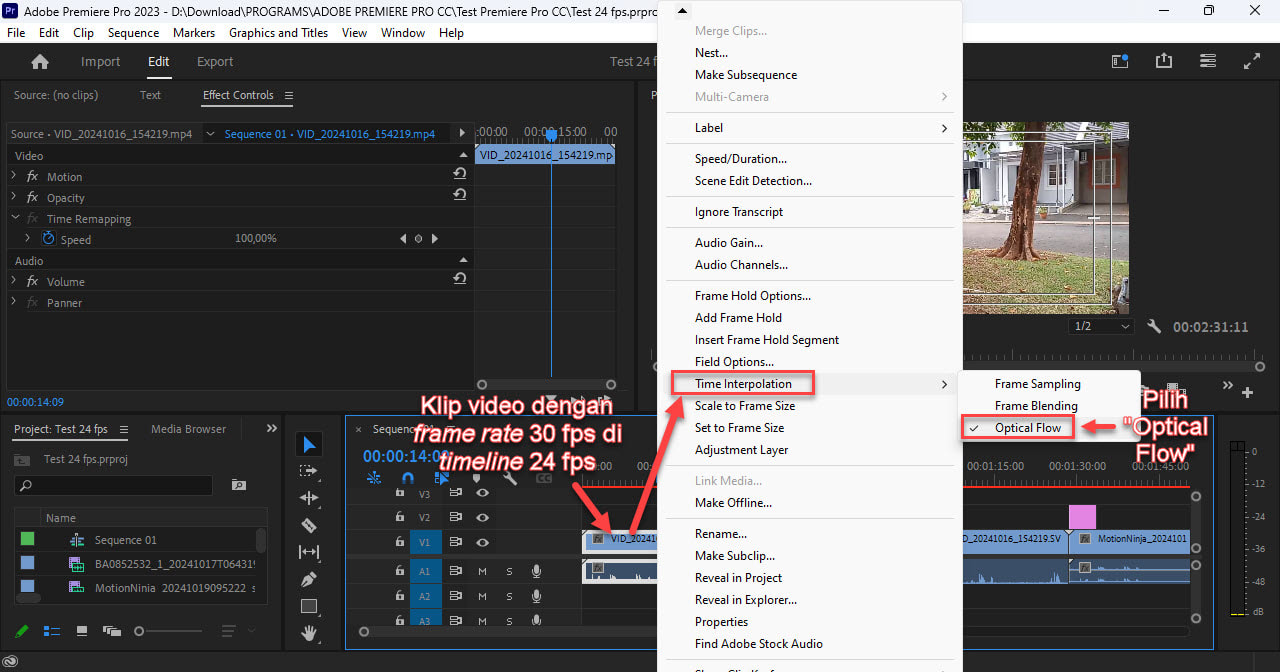This screenshot has width=1280, height=672.
Task: Mute audio track A1
Action: (x=482, y=571)
